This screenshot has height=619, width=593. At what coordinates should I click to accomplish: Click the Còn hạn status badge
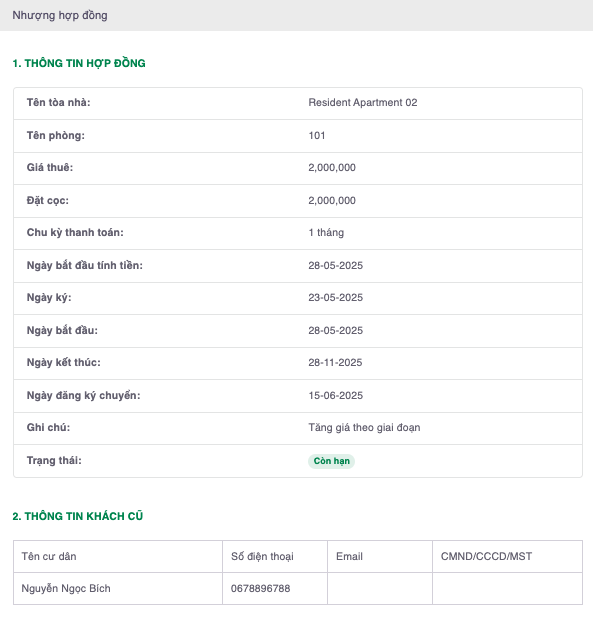point(331,461)
